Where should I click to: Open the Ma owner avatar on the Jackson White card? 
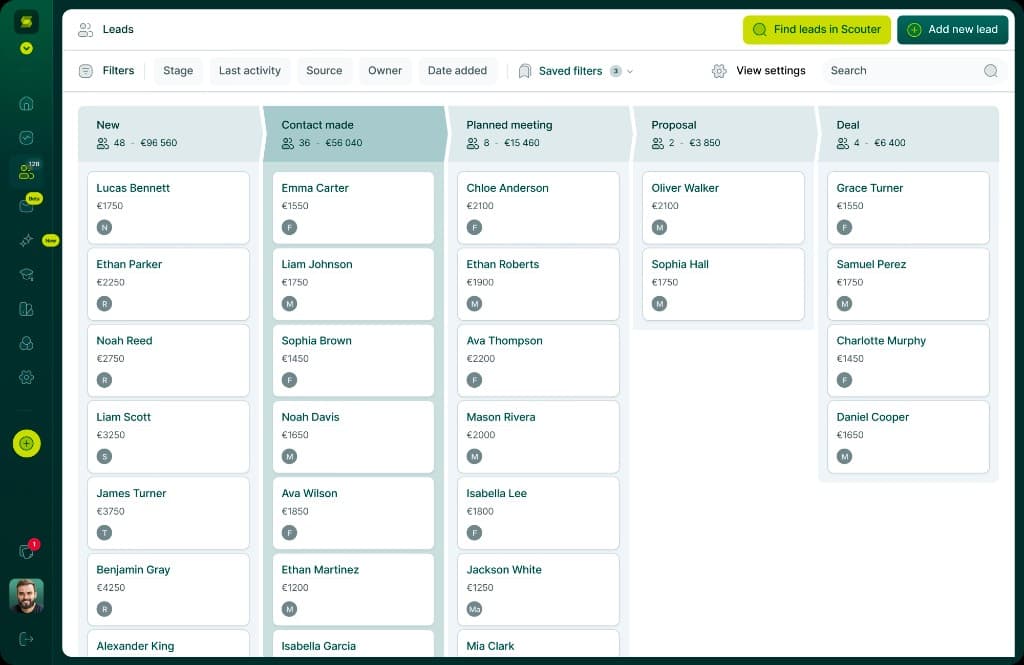(x=475, y=609)
